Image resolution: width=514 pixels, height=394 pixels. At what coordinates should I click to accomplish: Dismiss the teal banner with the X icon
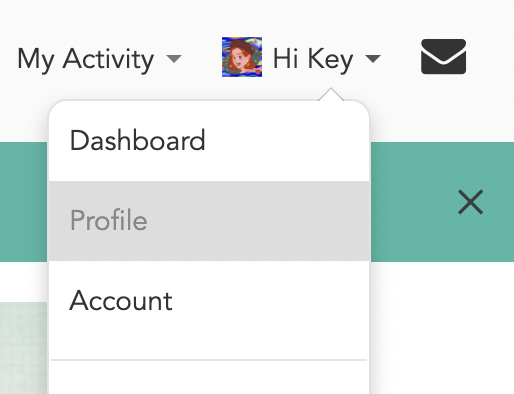point(470,202)
